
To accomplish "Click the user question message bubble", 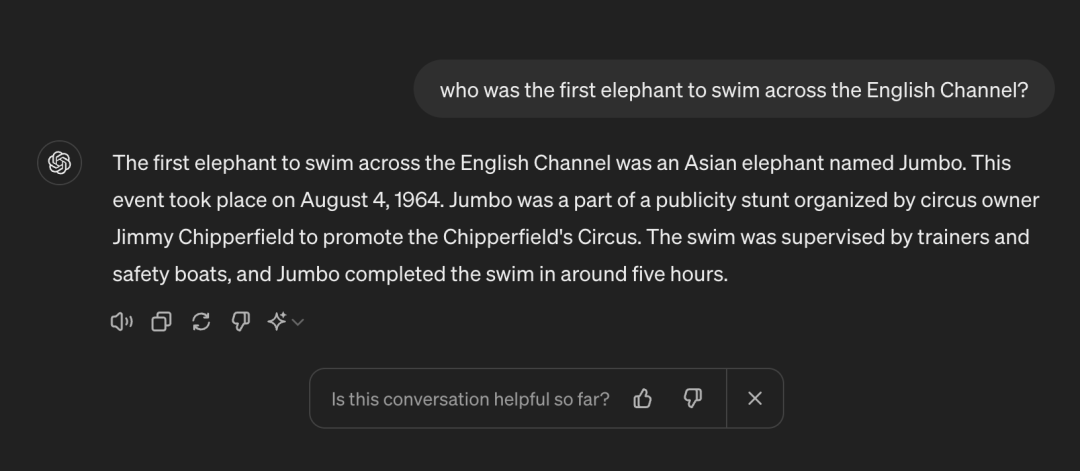I will [733, 90].
